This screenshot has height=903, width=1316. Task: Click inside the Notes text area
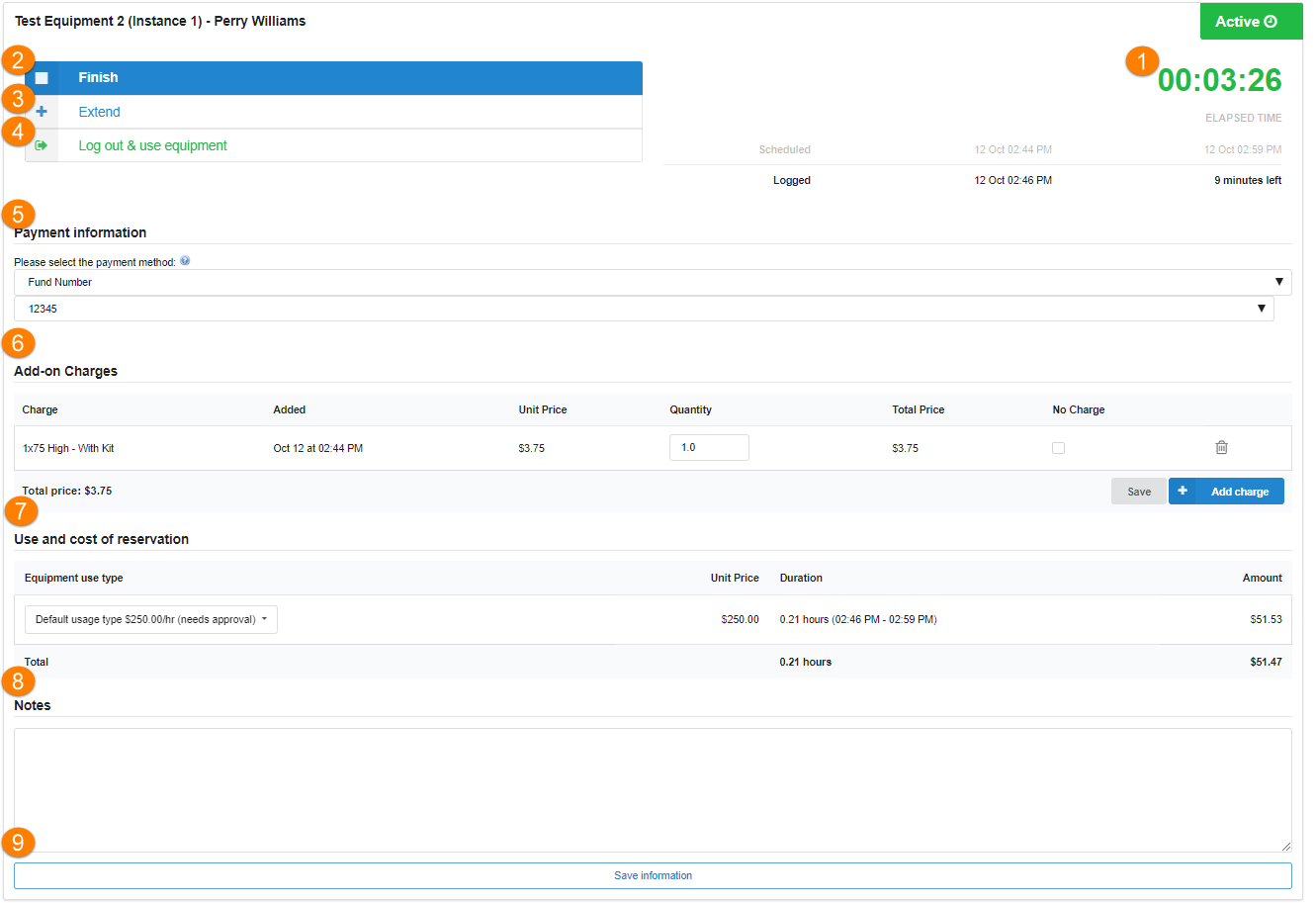tap(653, 789)
